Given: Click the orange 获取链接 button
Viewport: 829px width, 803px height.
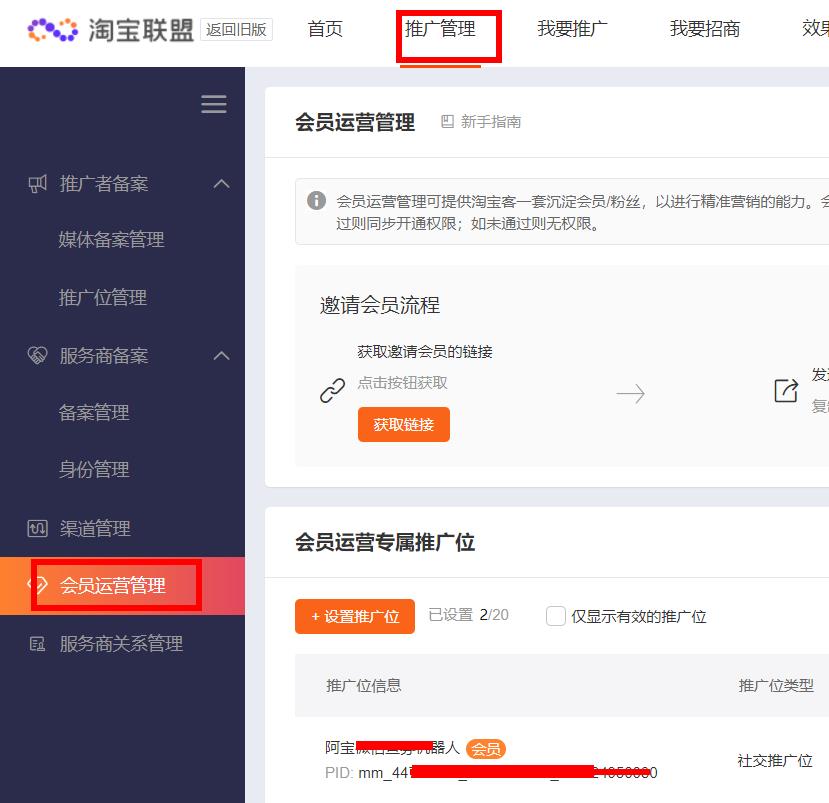Looking at the screenshot, I should click(x=403, y=424).
